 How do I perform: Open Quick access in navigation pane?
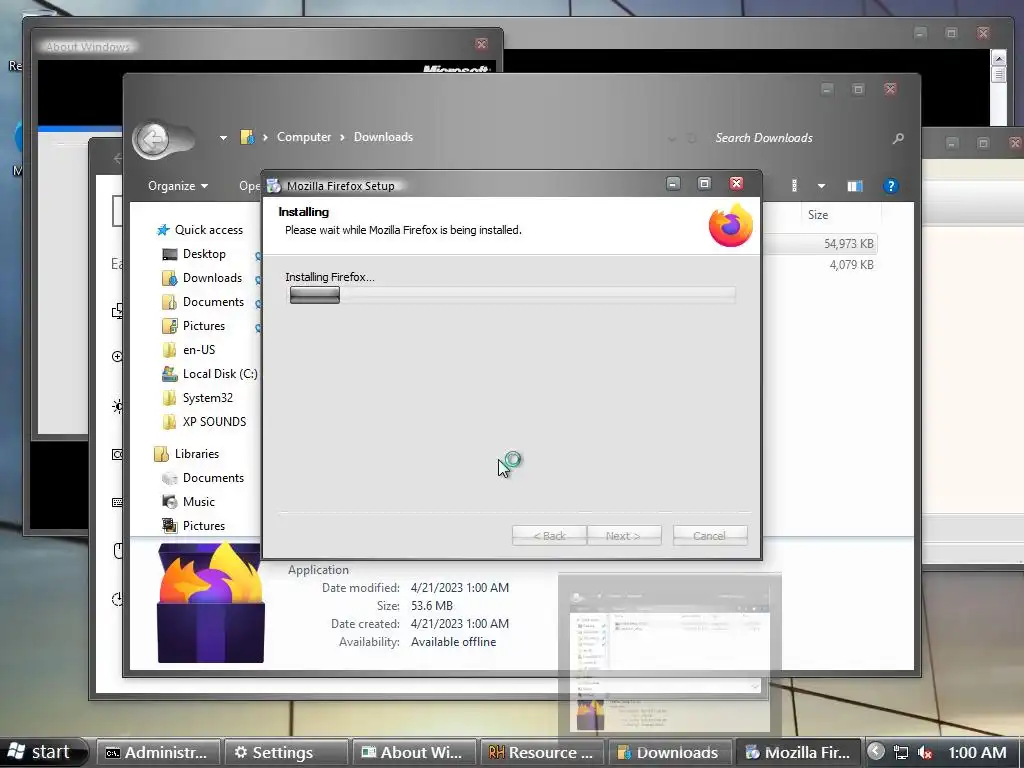tap(208, 230)
